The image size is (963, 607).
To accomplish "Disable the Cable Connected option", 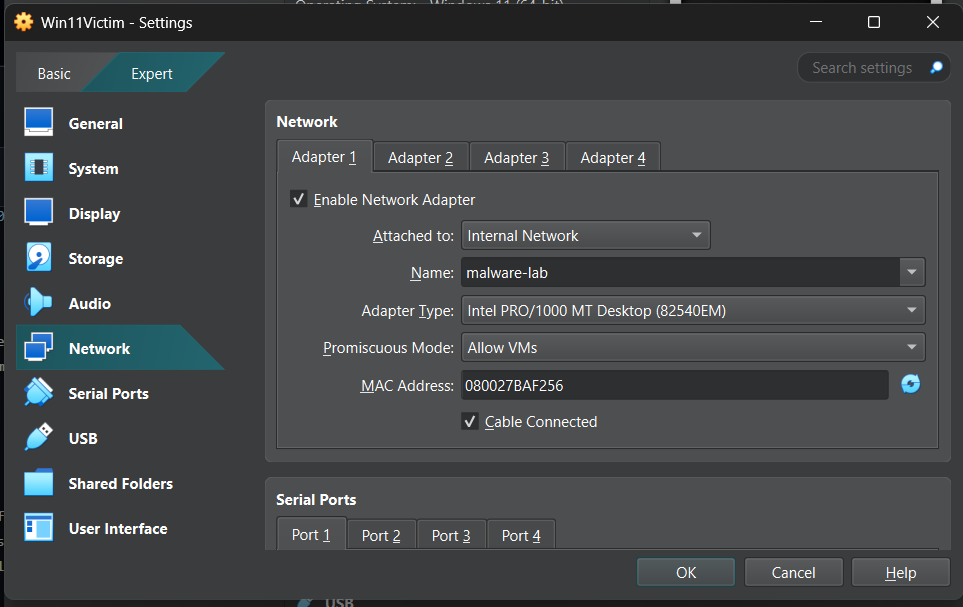I will [x=470, y=421].
